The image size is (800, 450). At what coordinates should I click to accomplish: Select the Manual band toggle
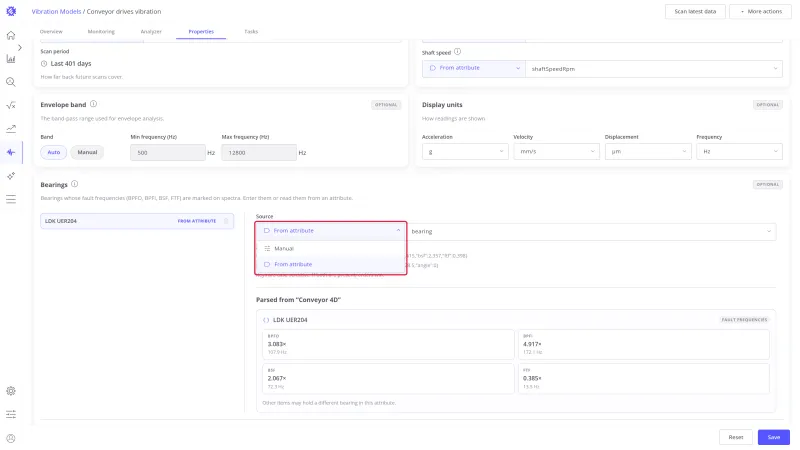[x=87, y=152]
